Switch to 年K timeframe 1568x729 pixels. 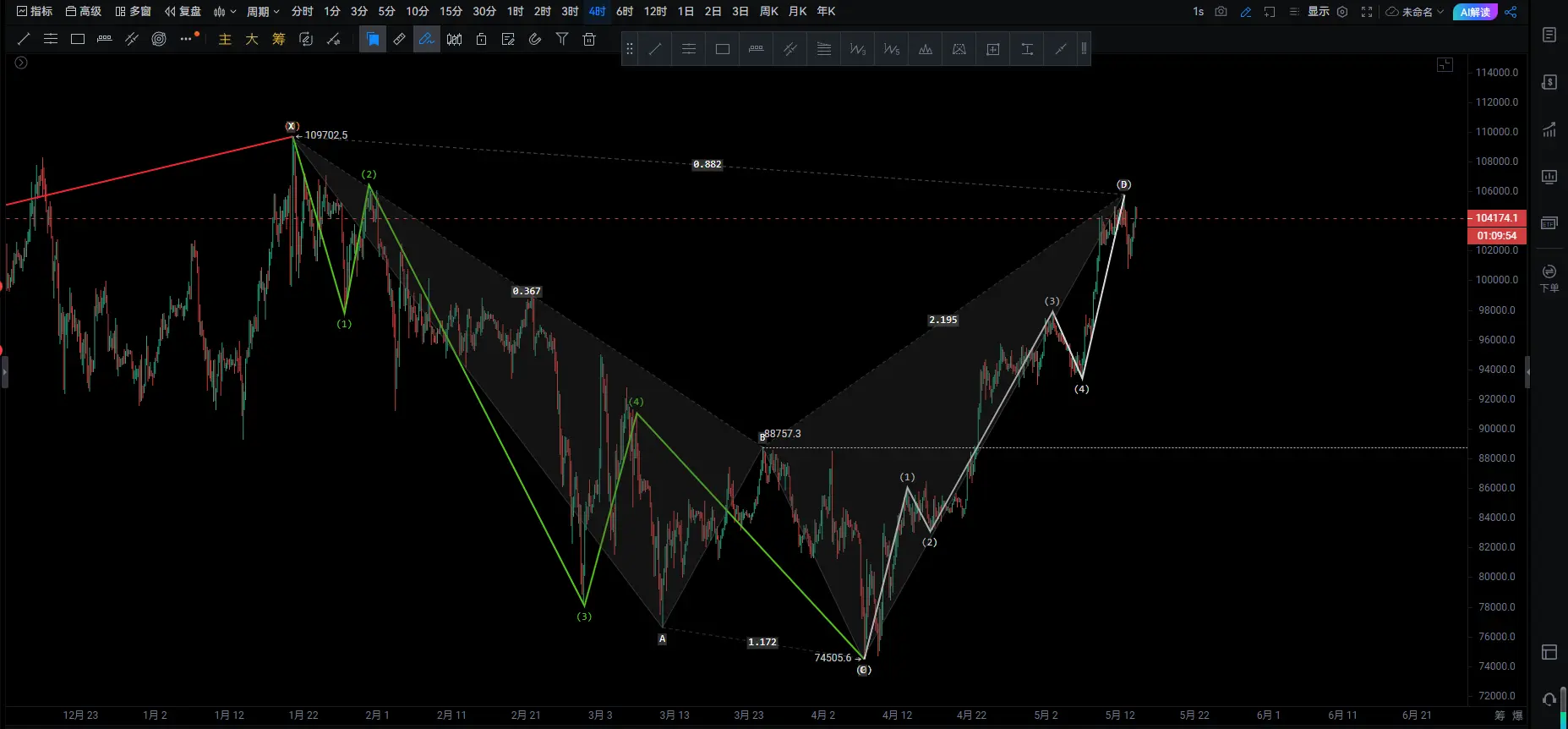827,11
